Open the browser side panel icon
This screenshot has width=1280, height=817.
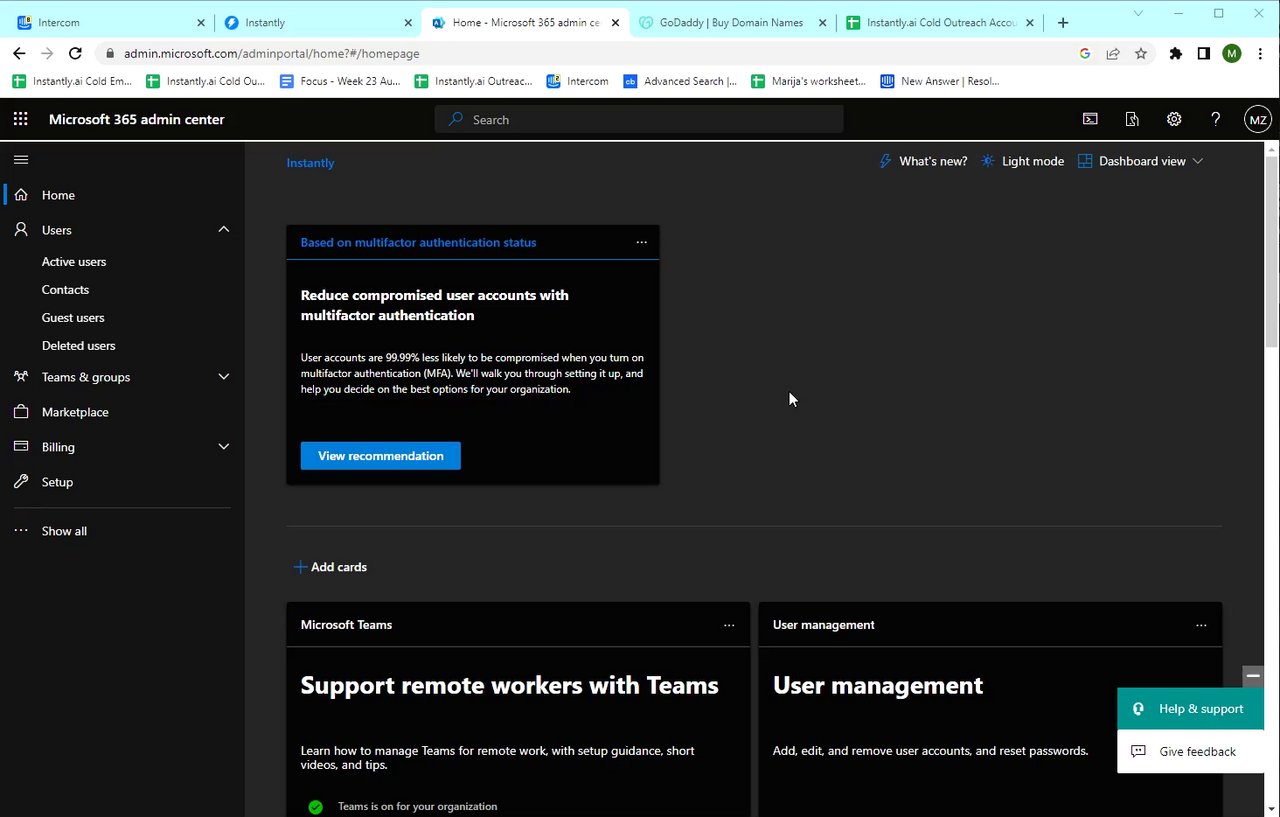pos(1204,54)
